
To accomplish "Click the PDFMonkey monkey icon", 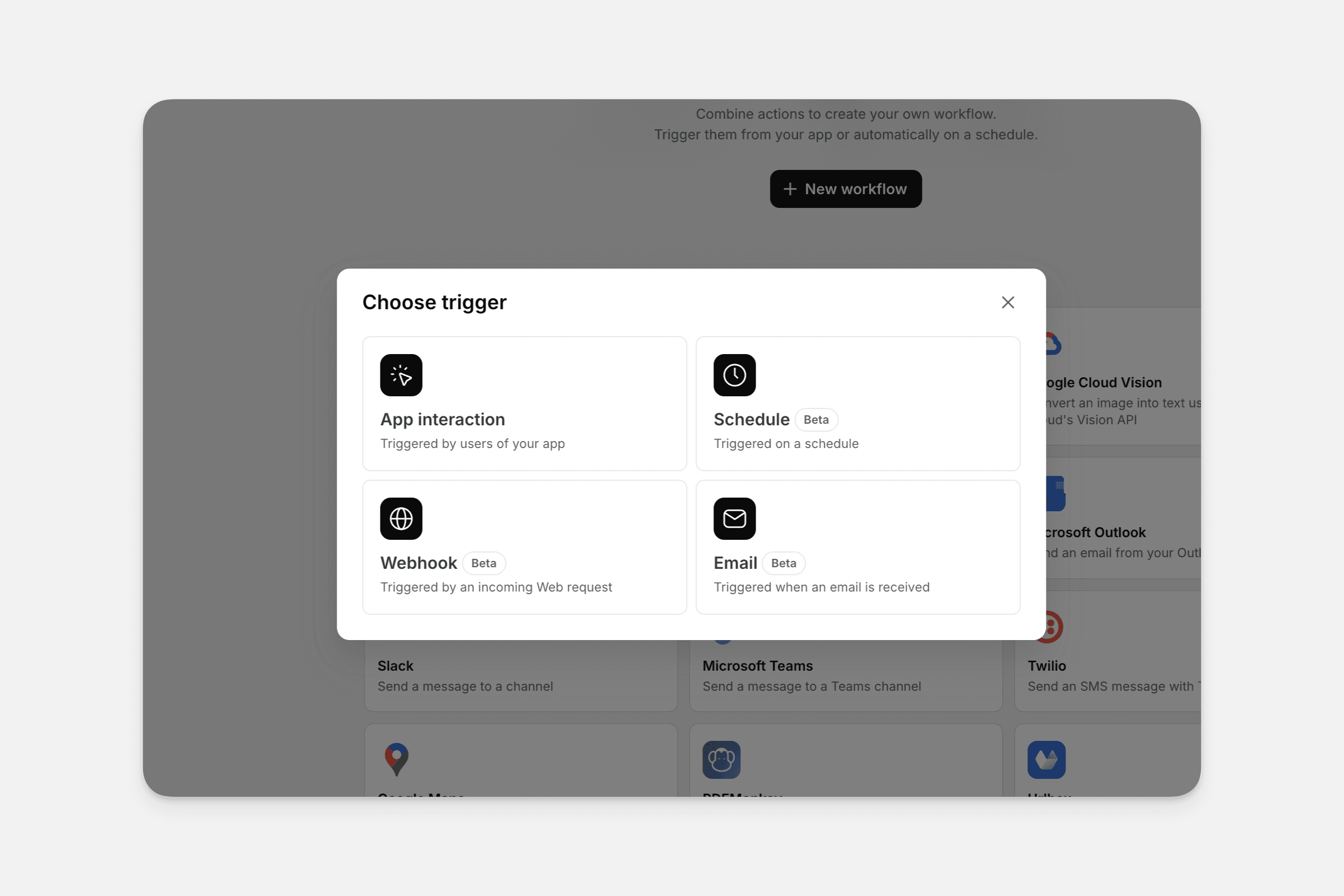I will [x=721, y=759].
